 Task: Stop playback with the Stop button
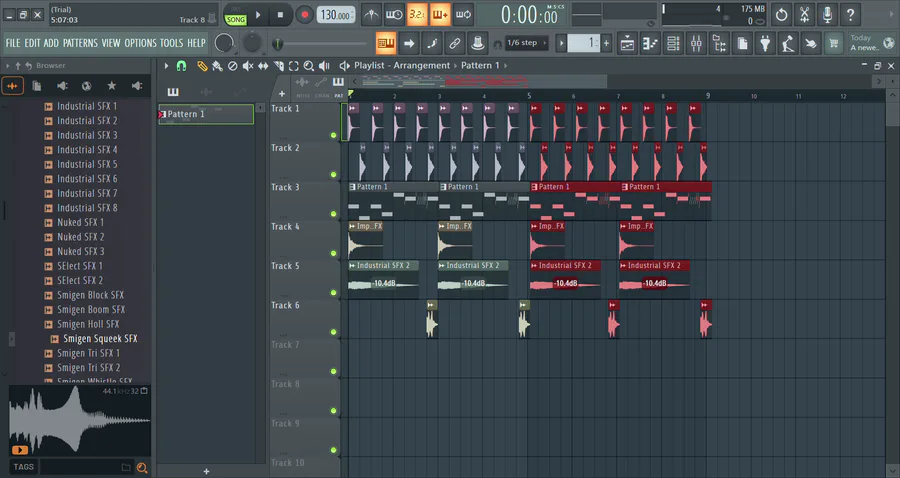(280, 15)
